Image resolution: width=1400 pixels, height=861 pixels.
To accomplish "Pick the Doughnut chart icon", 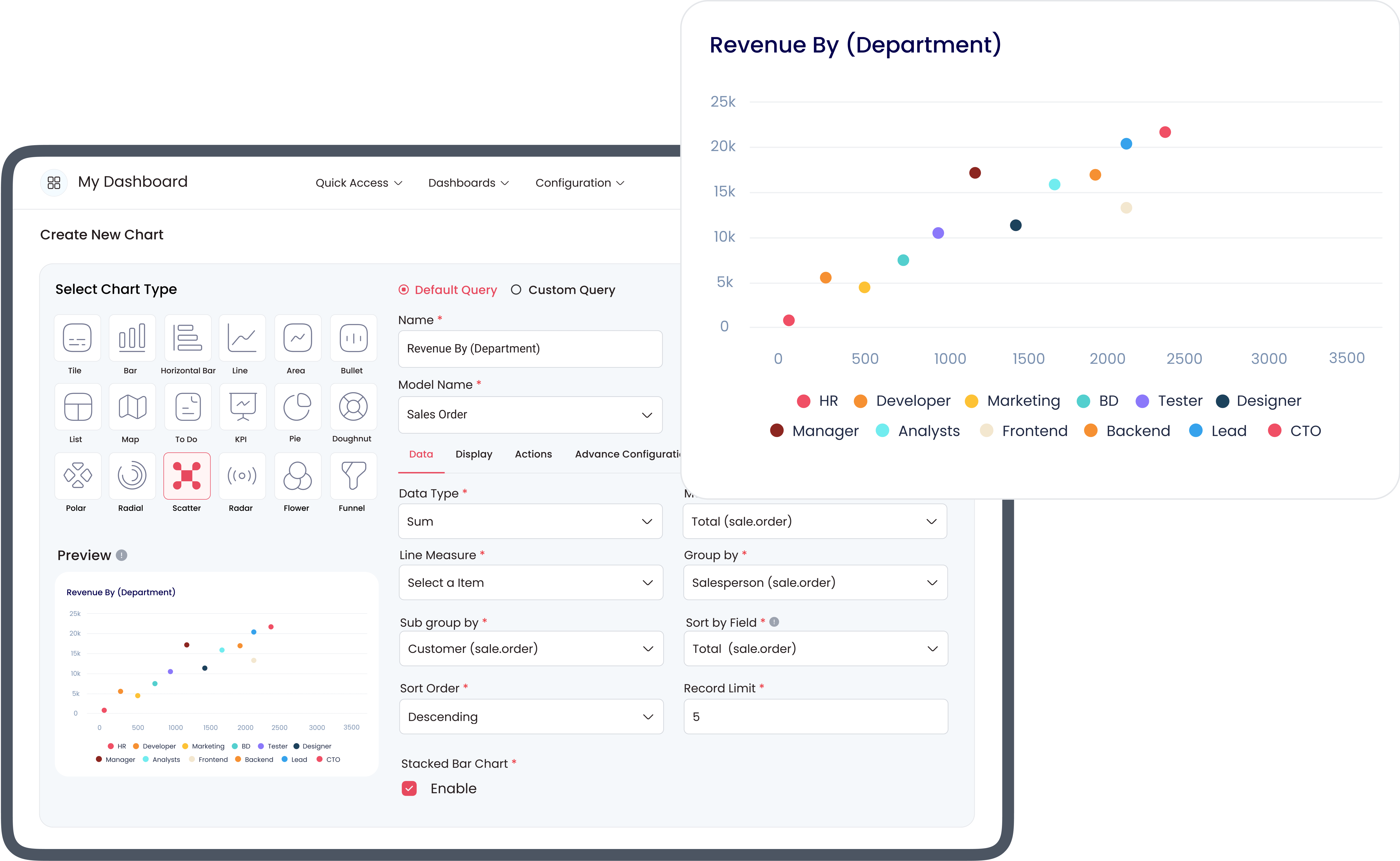I will [353, 407].
